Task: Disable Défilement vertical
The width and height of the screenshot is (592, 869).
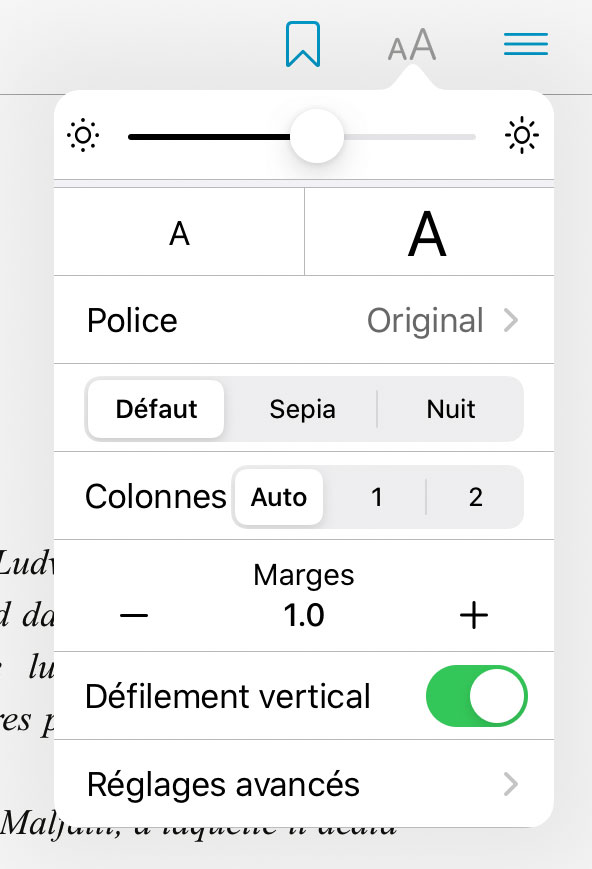Action: [x=477, y=696]
